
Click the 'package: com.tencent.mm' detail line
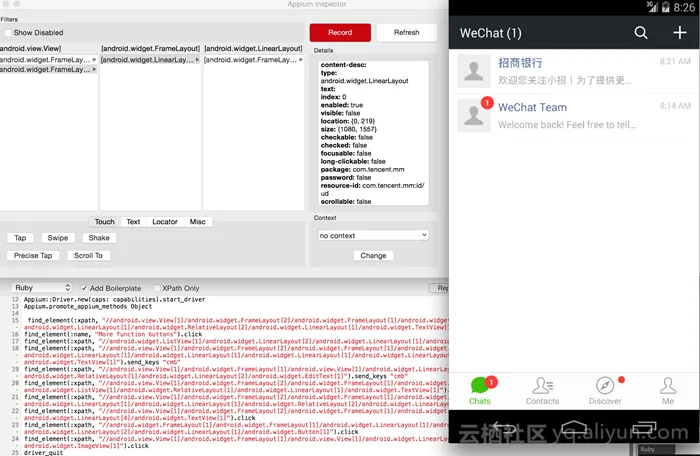tap(362, 169)
